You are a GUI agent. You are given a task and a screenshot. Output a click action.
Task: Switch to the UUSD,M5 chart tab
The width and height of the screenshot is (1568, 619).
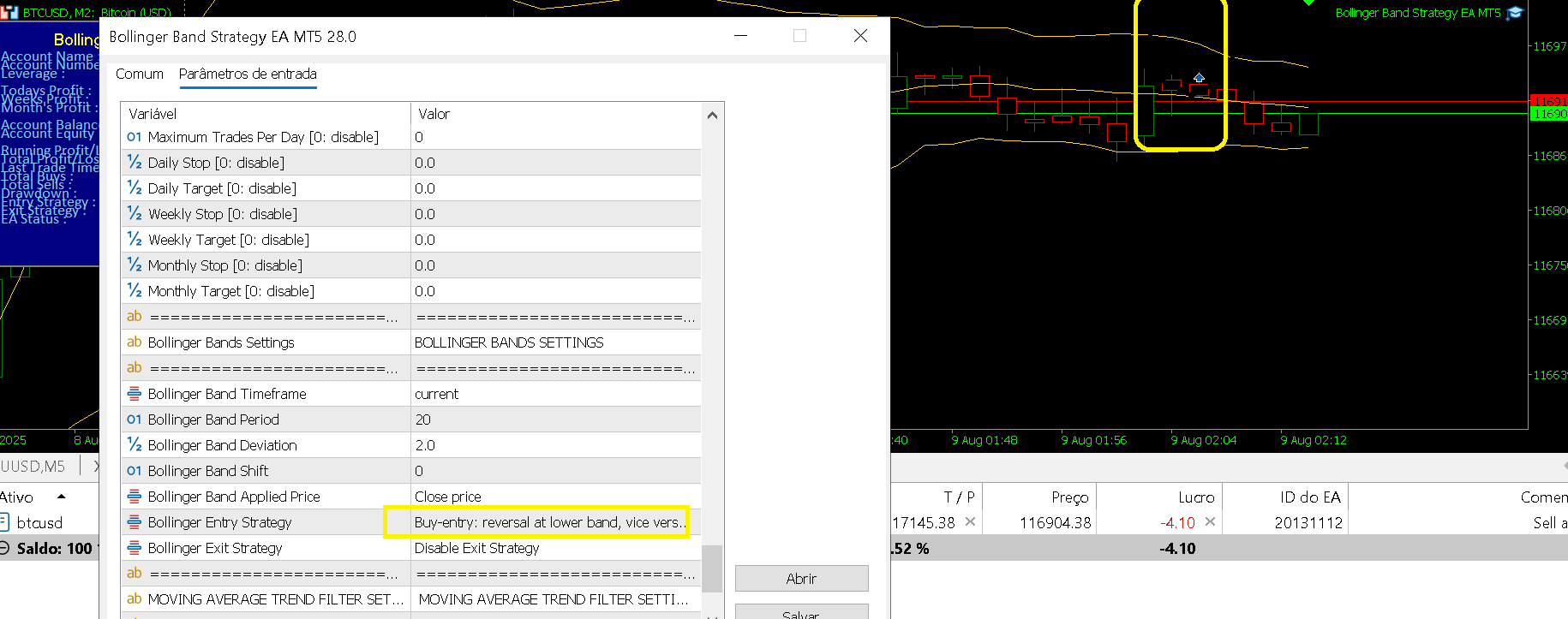click(33, 467)
